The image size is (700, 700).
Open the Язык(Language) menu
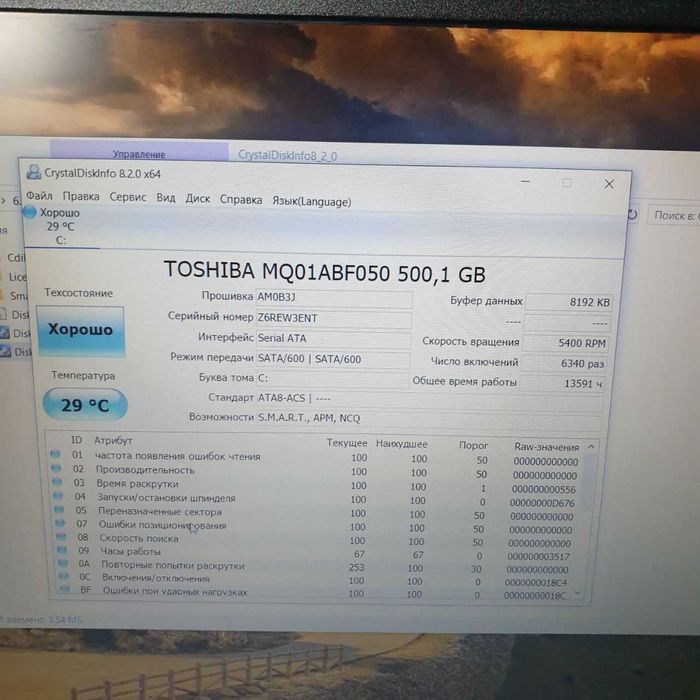[312, 202]
